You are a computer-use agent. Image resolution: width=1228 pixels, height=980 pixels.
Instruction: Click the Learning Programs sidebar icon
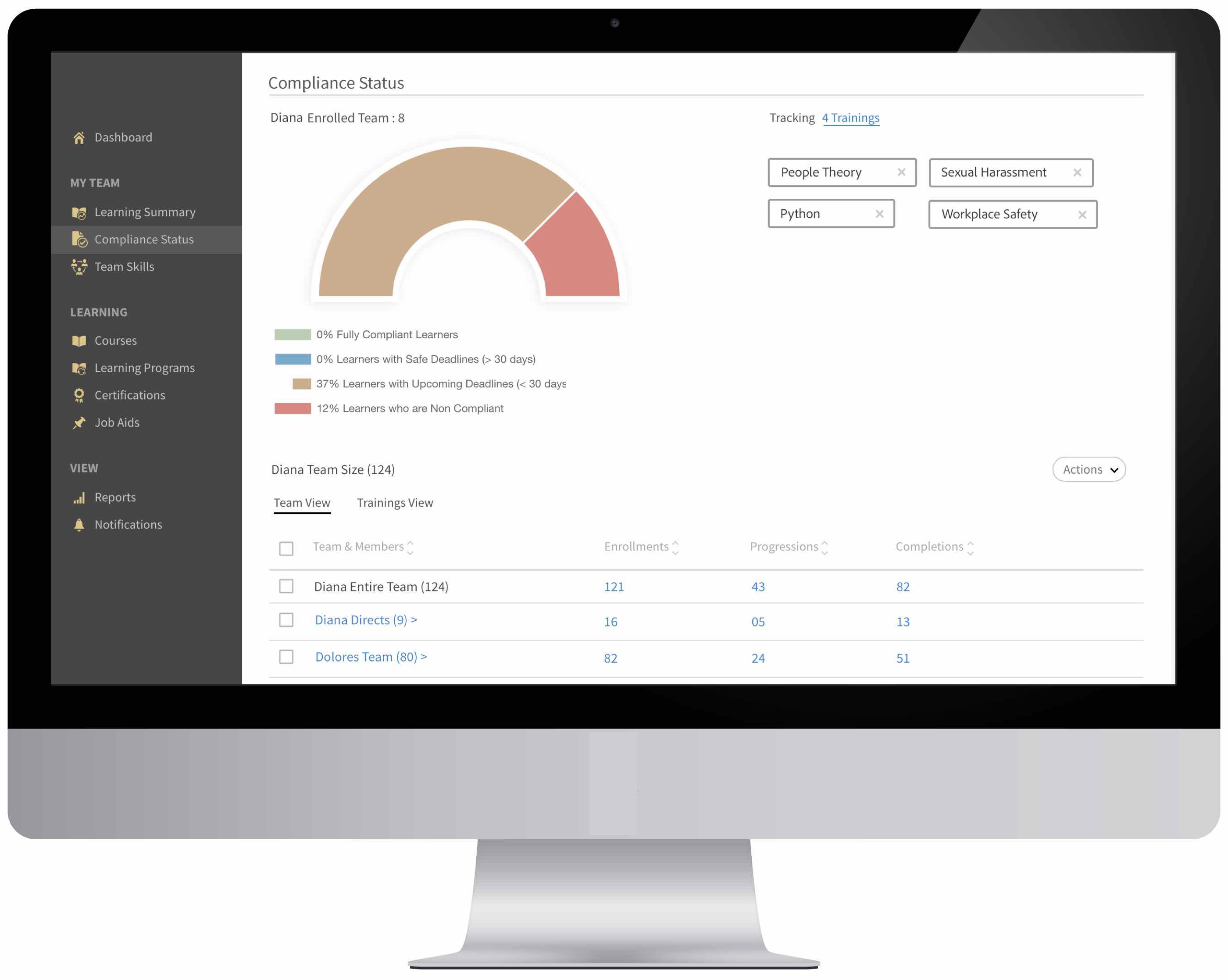tap(79, 368)
